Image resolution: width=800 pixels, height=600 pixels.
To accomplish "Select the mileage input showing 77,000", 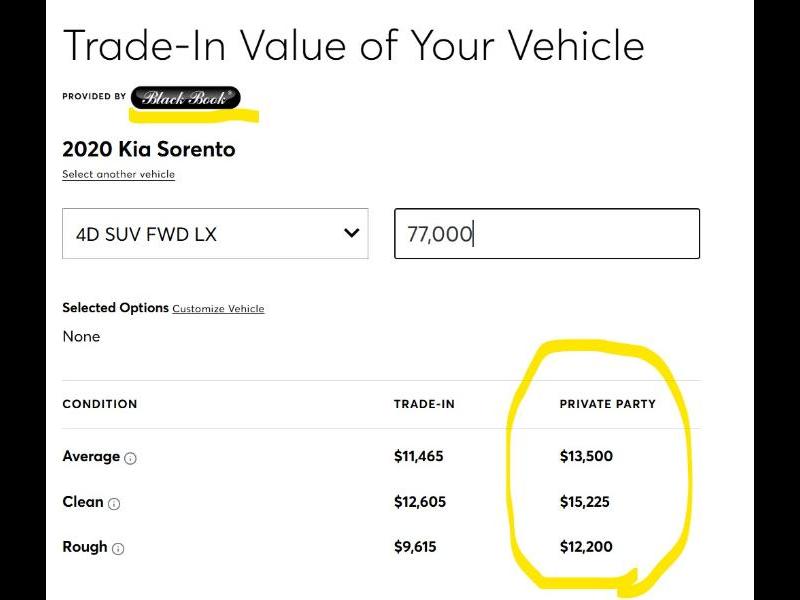I will click(548, 233).
